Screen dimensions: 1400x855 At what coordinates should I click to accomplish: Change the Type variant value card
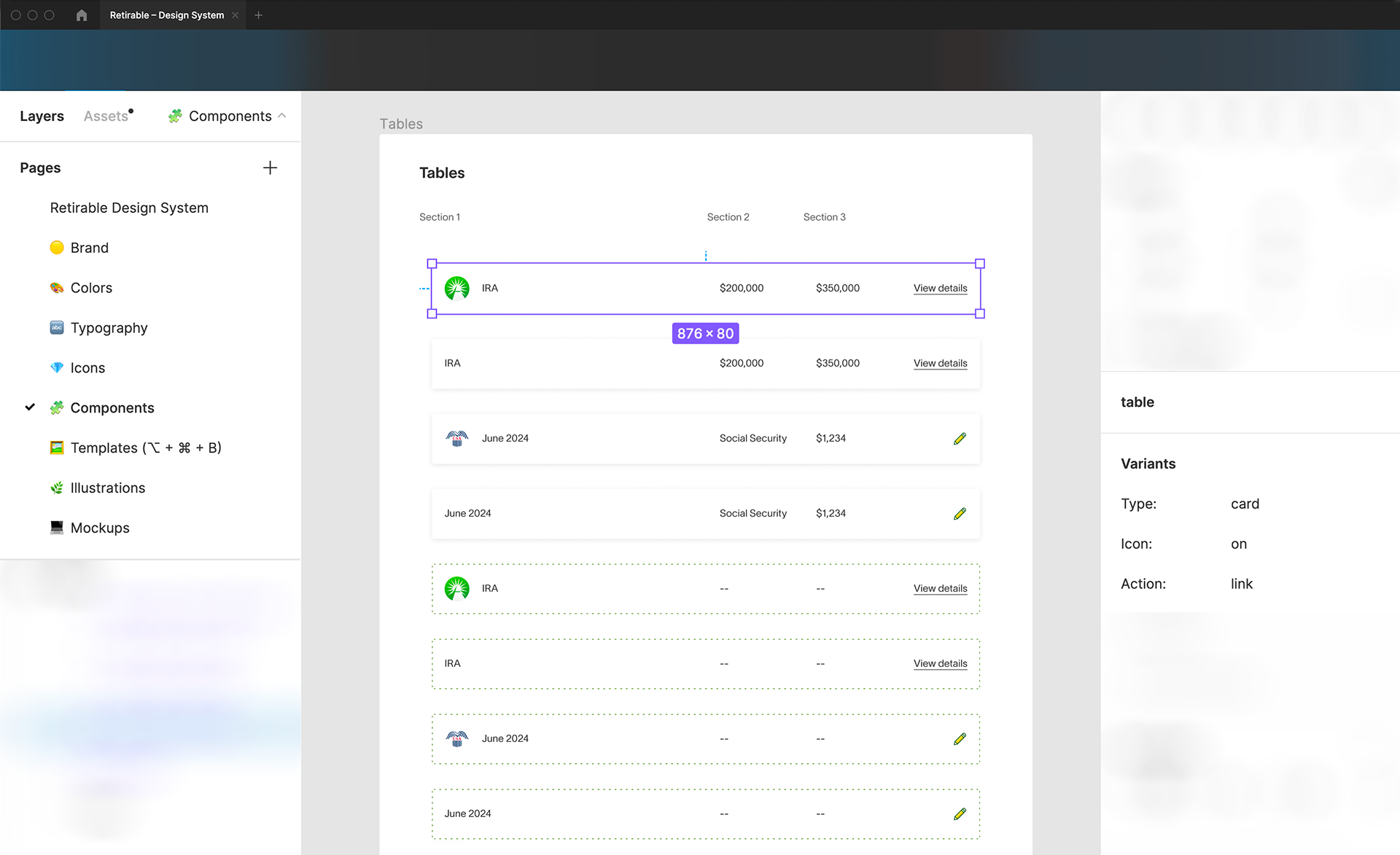(1245, 504)
